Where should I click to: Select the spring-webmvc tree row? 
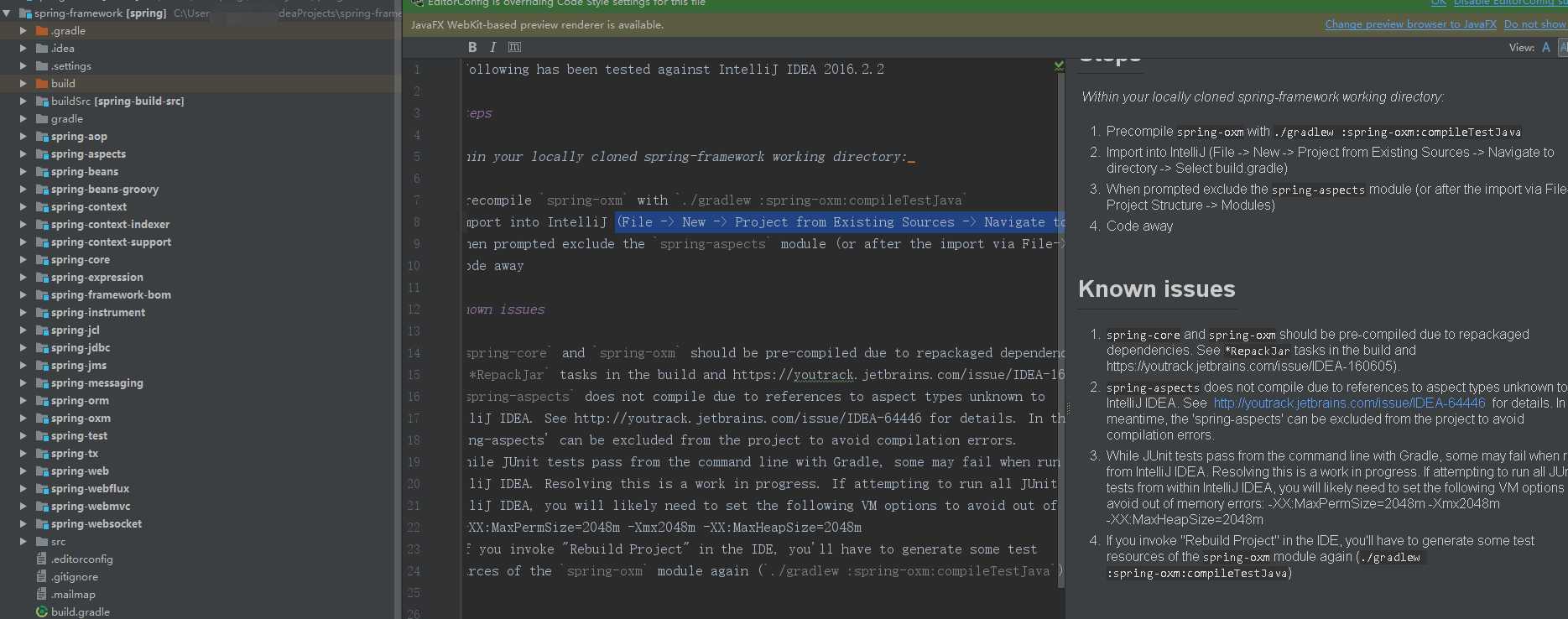pyautogui.click(x=198, y=507)
